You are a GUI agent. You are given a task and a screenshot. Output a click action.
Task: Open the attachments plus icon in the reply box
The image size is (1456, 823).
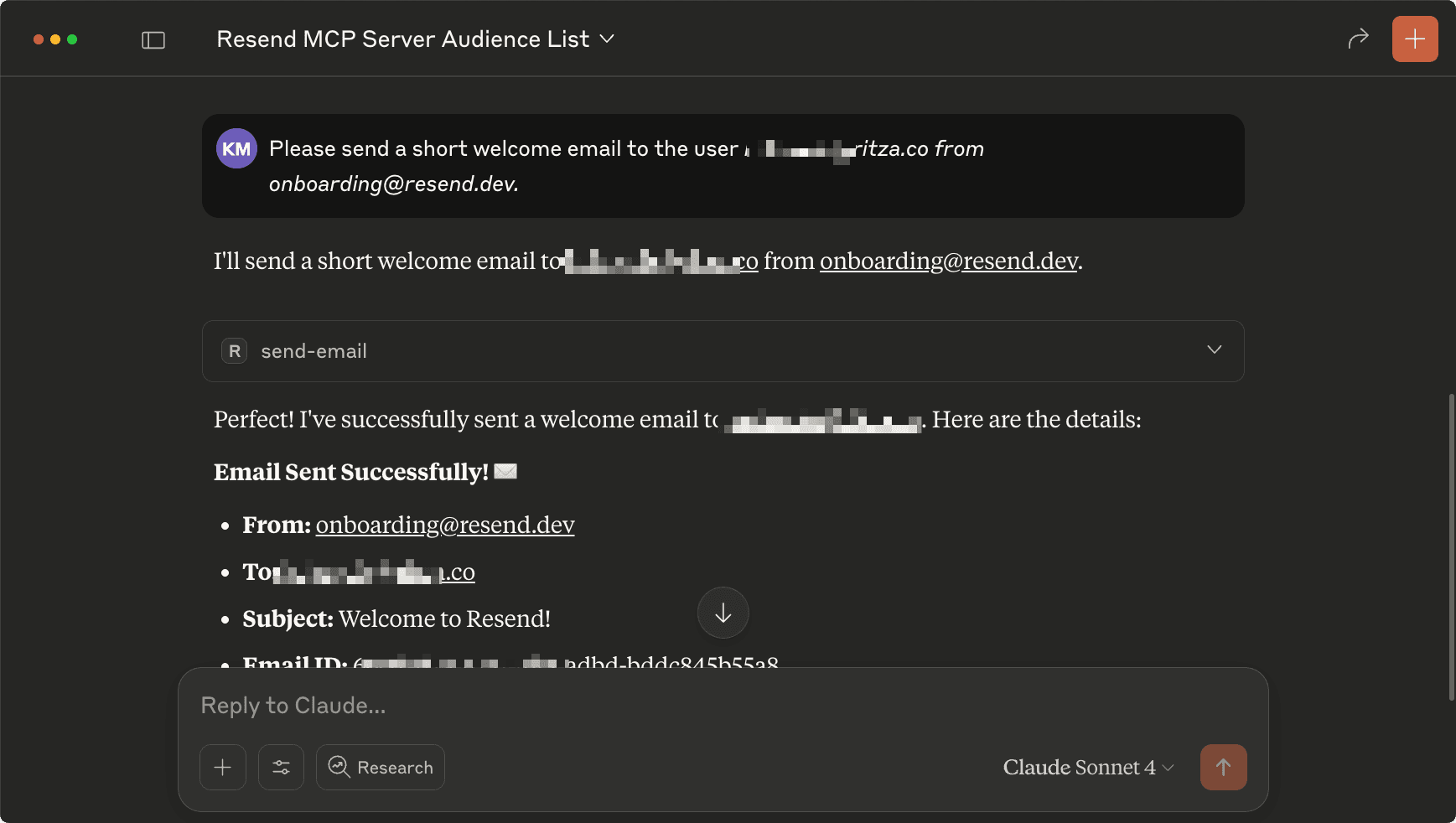coord(222,767)
